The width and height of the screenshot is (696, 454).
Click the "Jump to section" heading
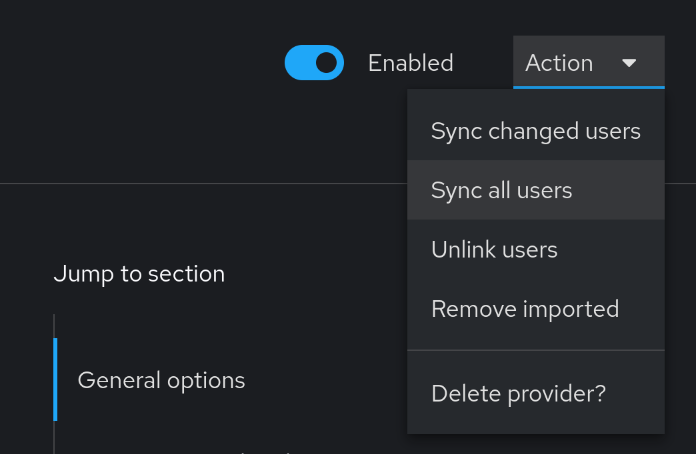coord(139,274)
